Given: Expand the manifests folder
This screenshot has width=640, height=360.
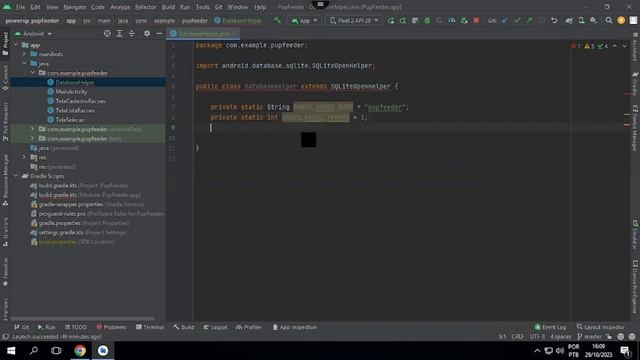Looking at the screenshot, I should [24, 54].
